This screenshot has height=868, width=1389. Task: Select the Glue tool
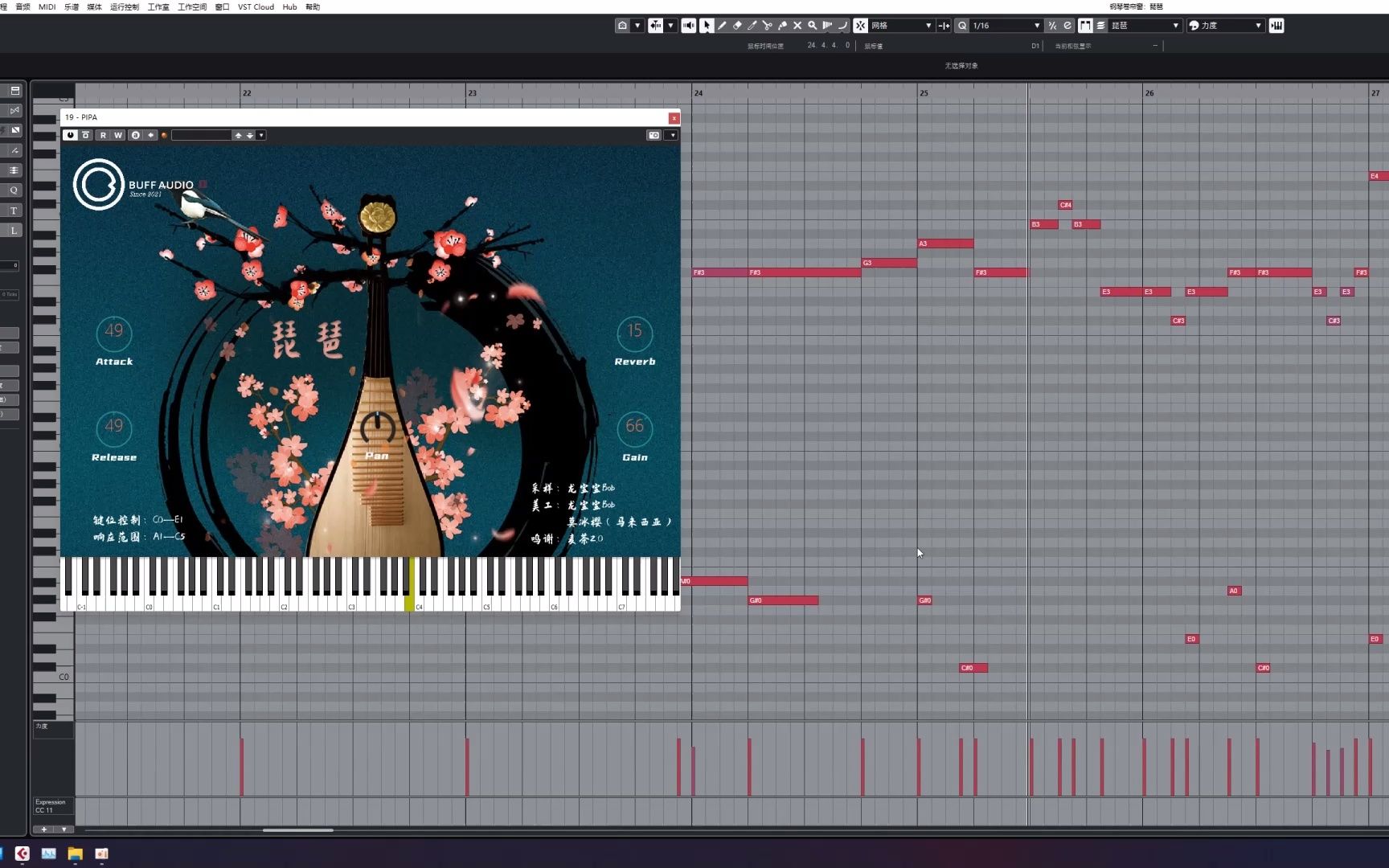coord(782,26)
